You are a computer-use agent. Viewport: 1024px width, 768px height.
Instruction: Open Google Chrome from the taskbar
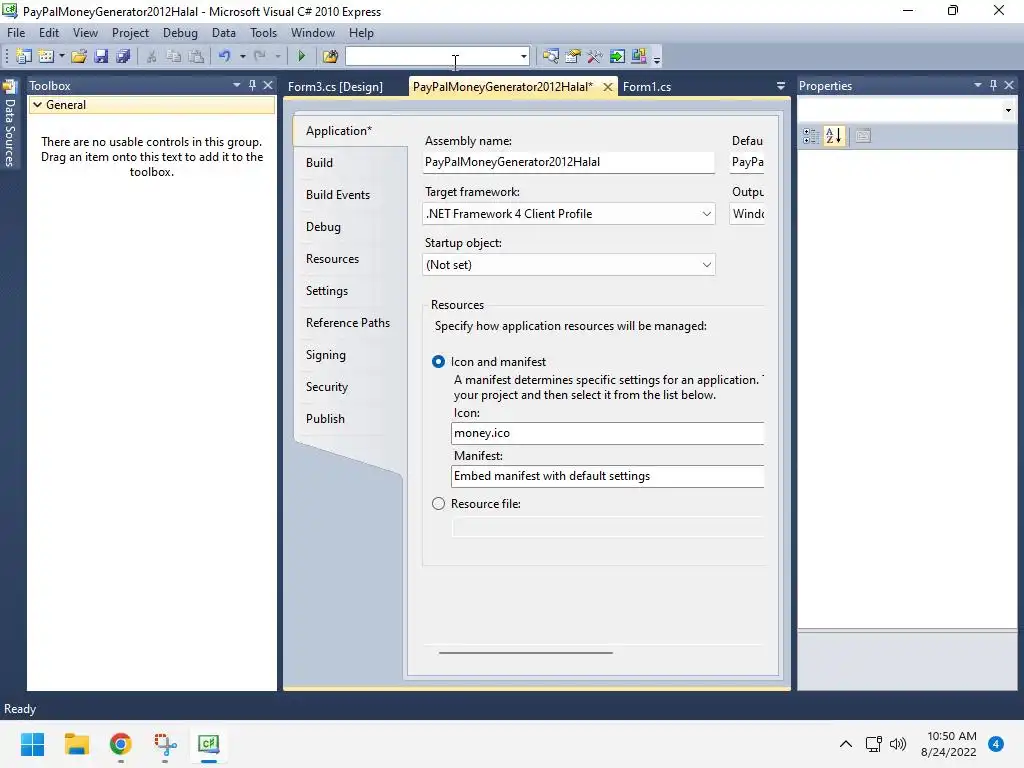[x=121, y=744]
